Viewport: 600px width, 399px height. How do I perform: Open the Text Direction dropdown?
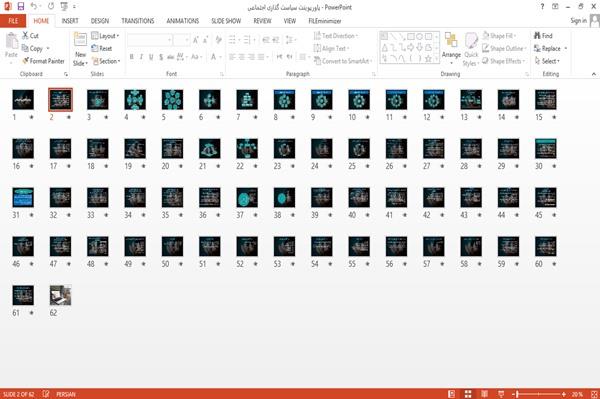[336, 36]
